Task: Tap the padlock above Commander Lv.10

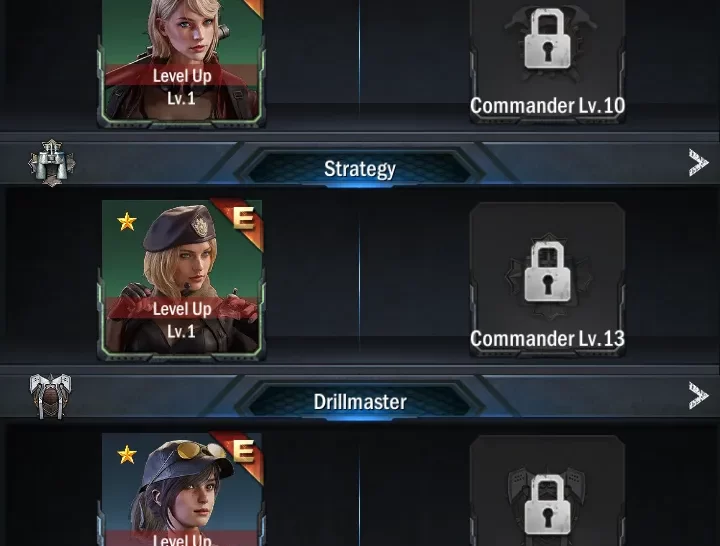Action: [547, 39]
